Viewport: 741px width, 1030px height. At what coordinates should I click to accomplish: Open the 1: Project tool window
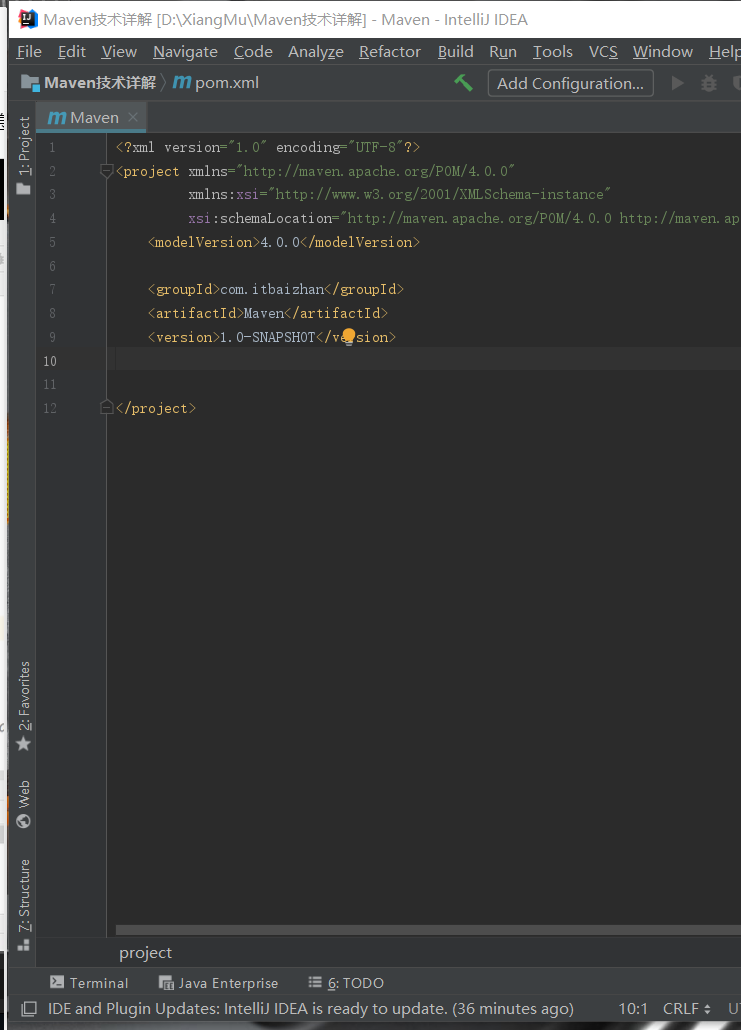[24, 155]
